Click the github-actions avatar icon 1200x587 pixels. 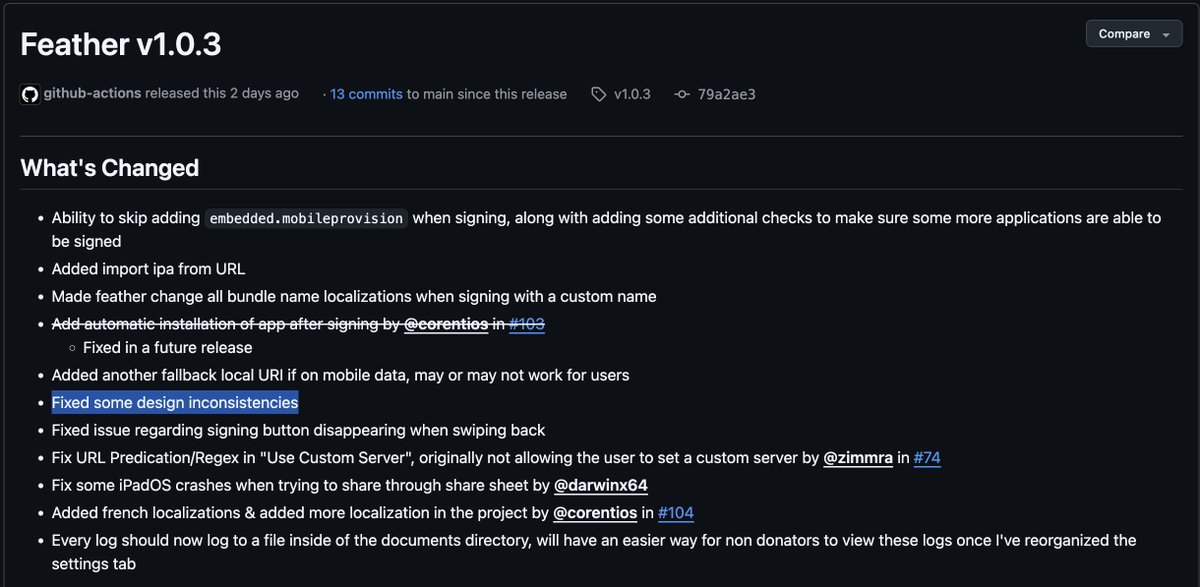click(30, 94)
